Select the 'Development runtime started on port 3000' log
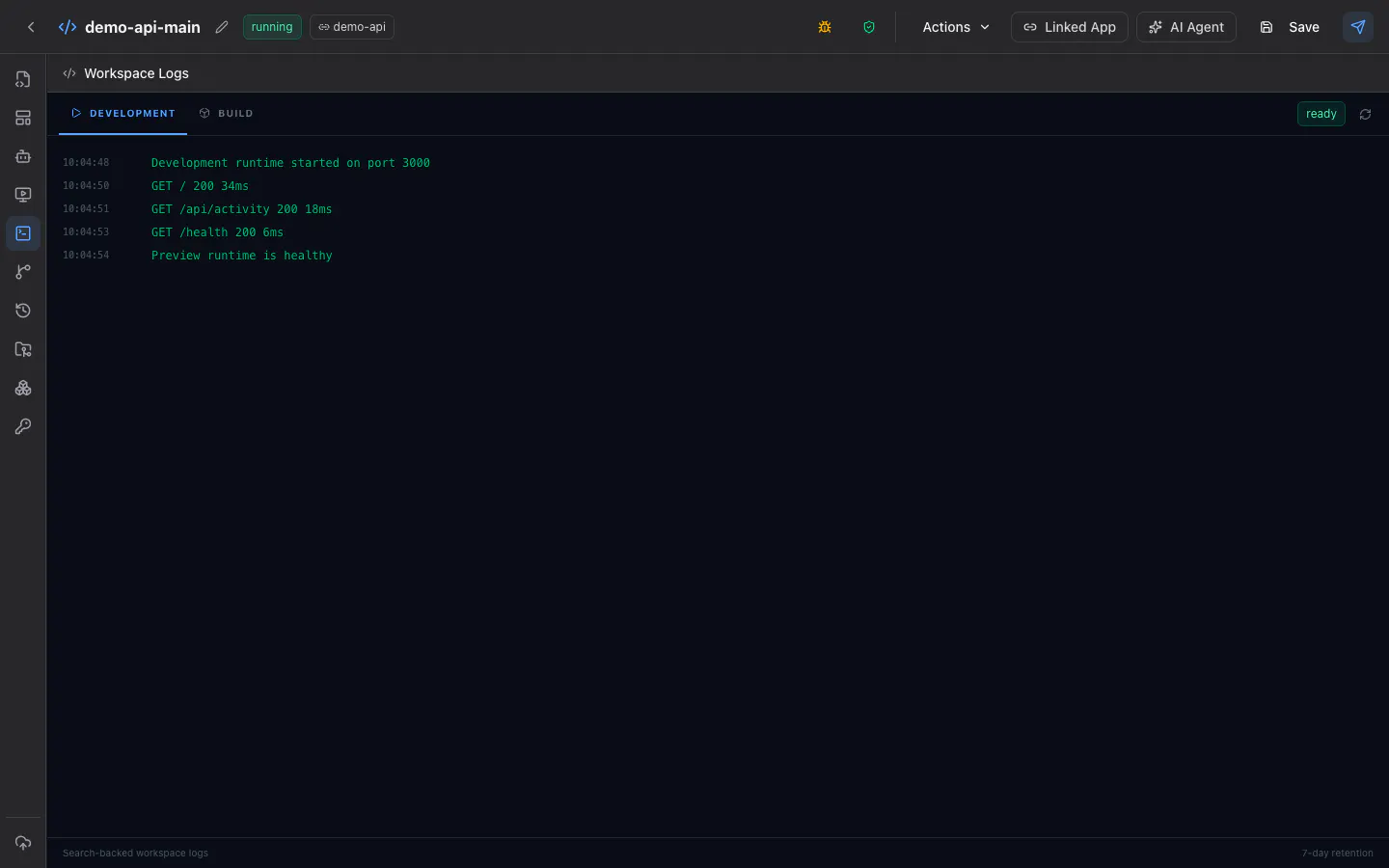The height and width of the screenshot is (868, 1389). [x=290, y=163]
